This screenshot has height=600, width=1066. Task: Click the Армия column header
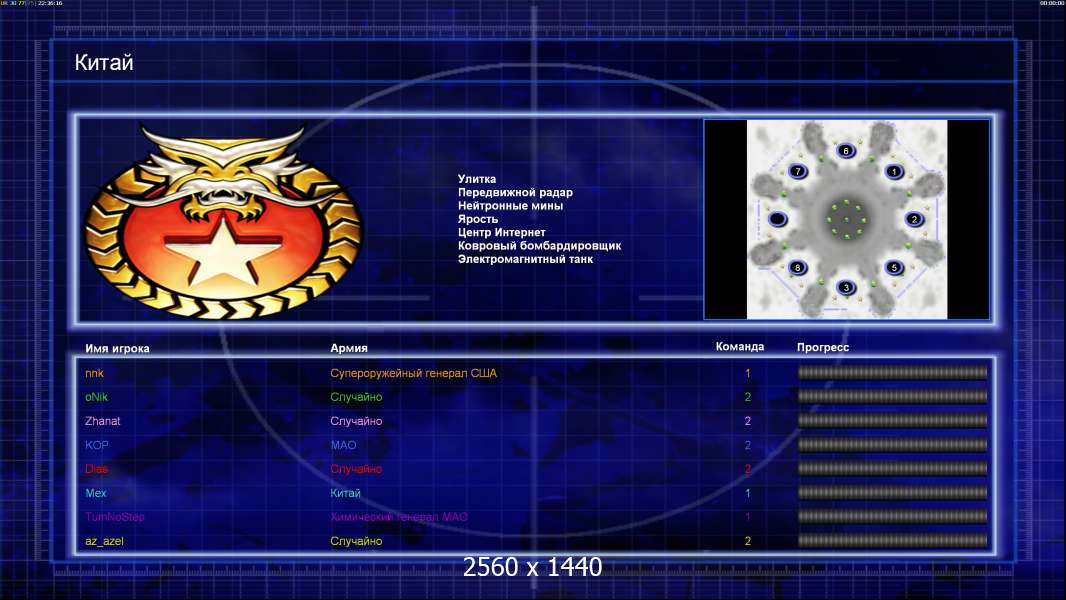pos(349,348)
